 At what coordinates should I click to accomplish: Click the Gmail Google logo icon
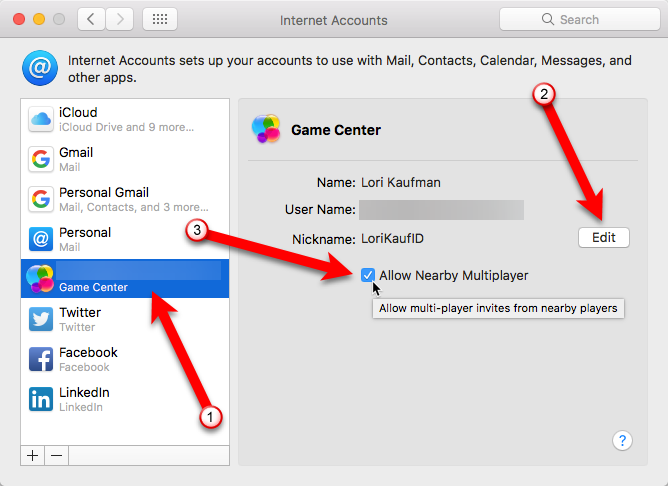click(41, 159)
